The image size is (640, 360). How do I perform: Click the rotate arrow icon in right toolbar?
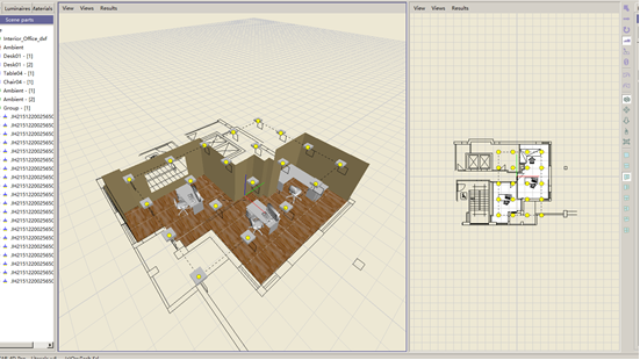[627, 30]
